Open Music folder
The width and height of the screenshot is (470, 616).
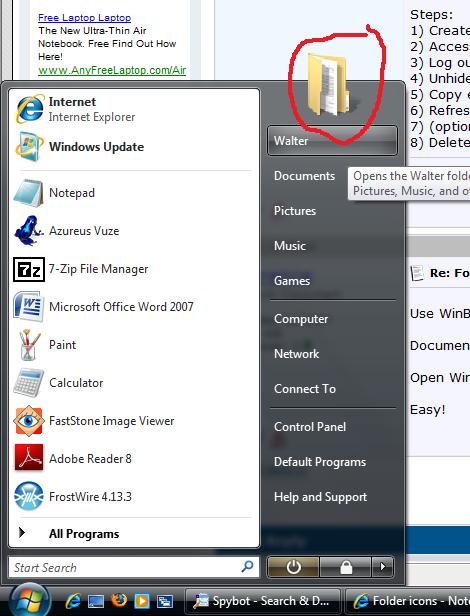point(290,246)
